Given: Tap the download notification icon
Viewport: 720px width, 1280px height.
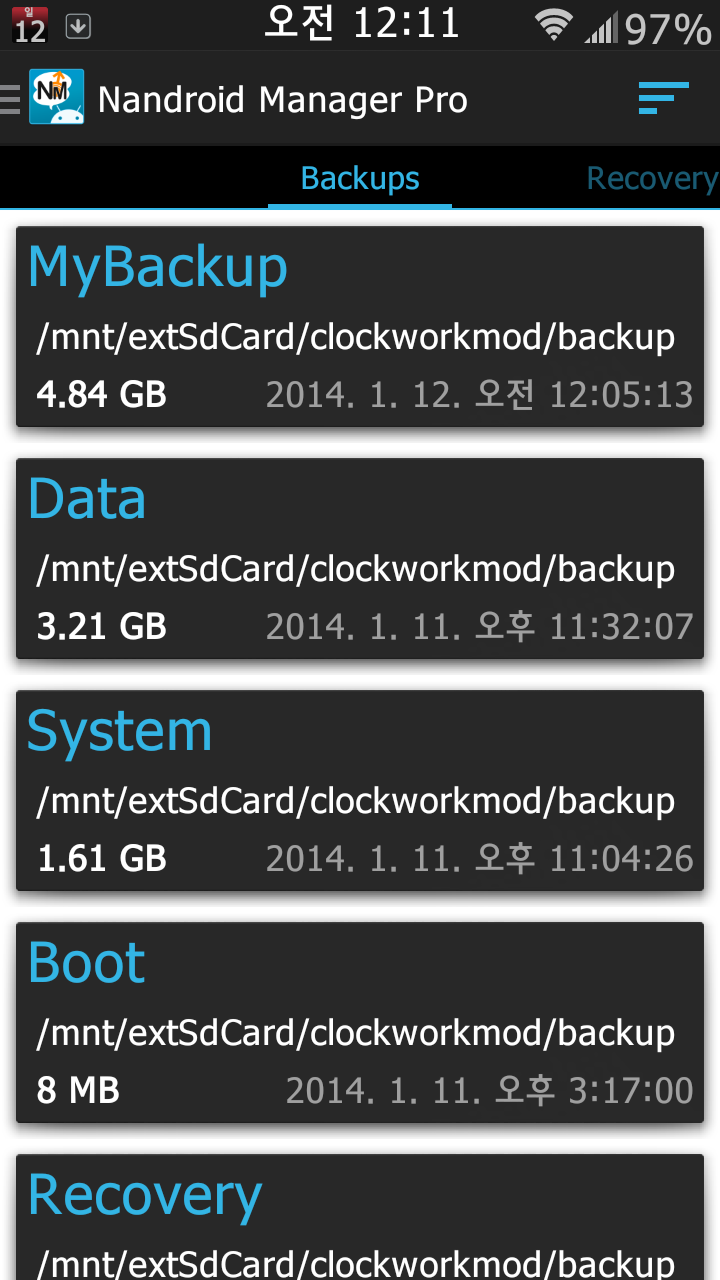Looking at the screenshot, I should pos(78,27).
